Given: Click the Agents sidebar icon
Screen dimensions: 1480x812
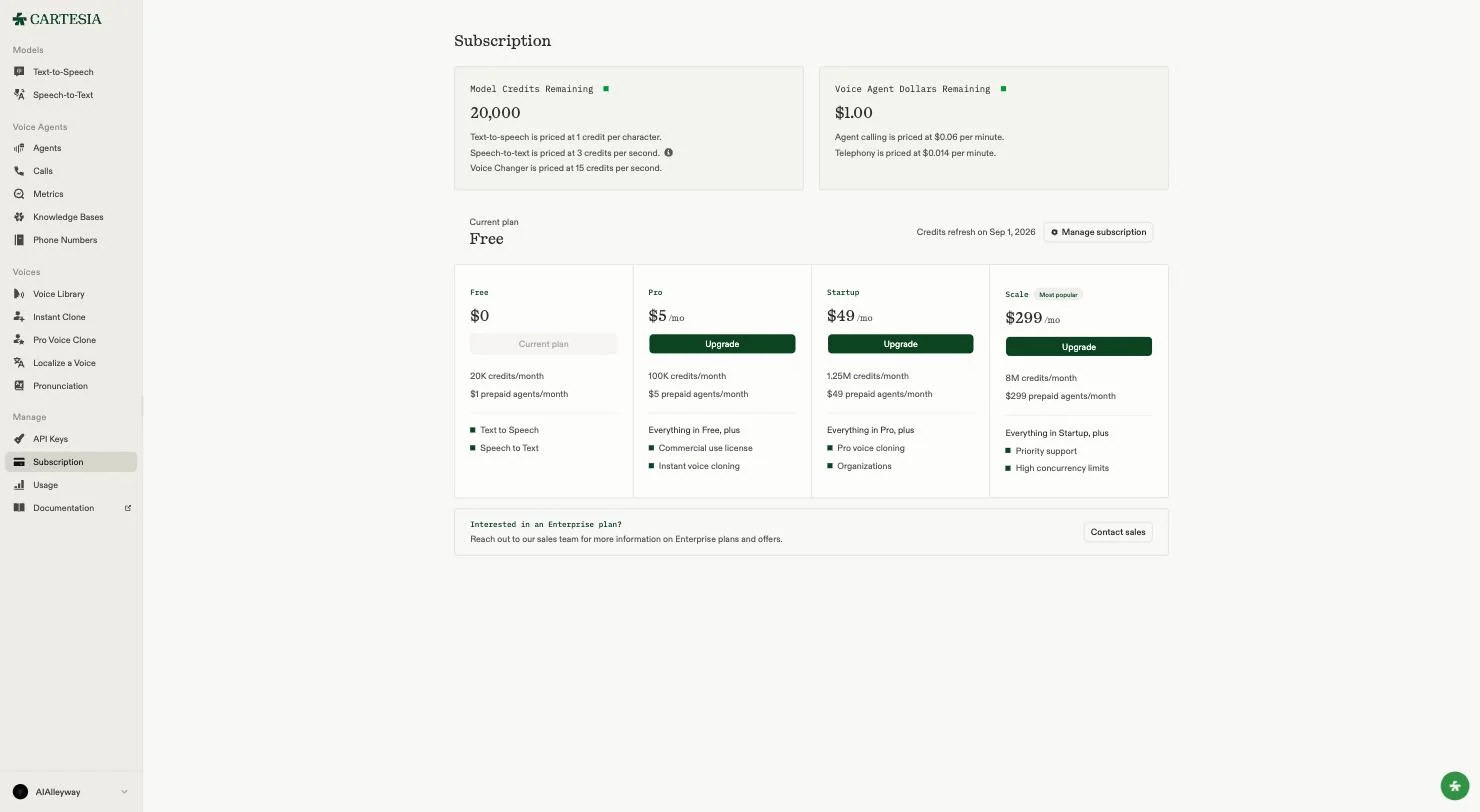Looking at the screenshot, I should (19, 148).
